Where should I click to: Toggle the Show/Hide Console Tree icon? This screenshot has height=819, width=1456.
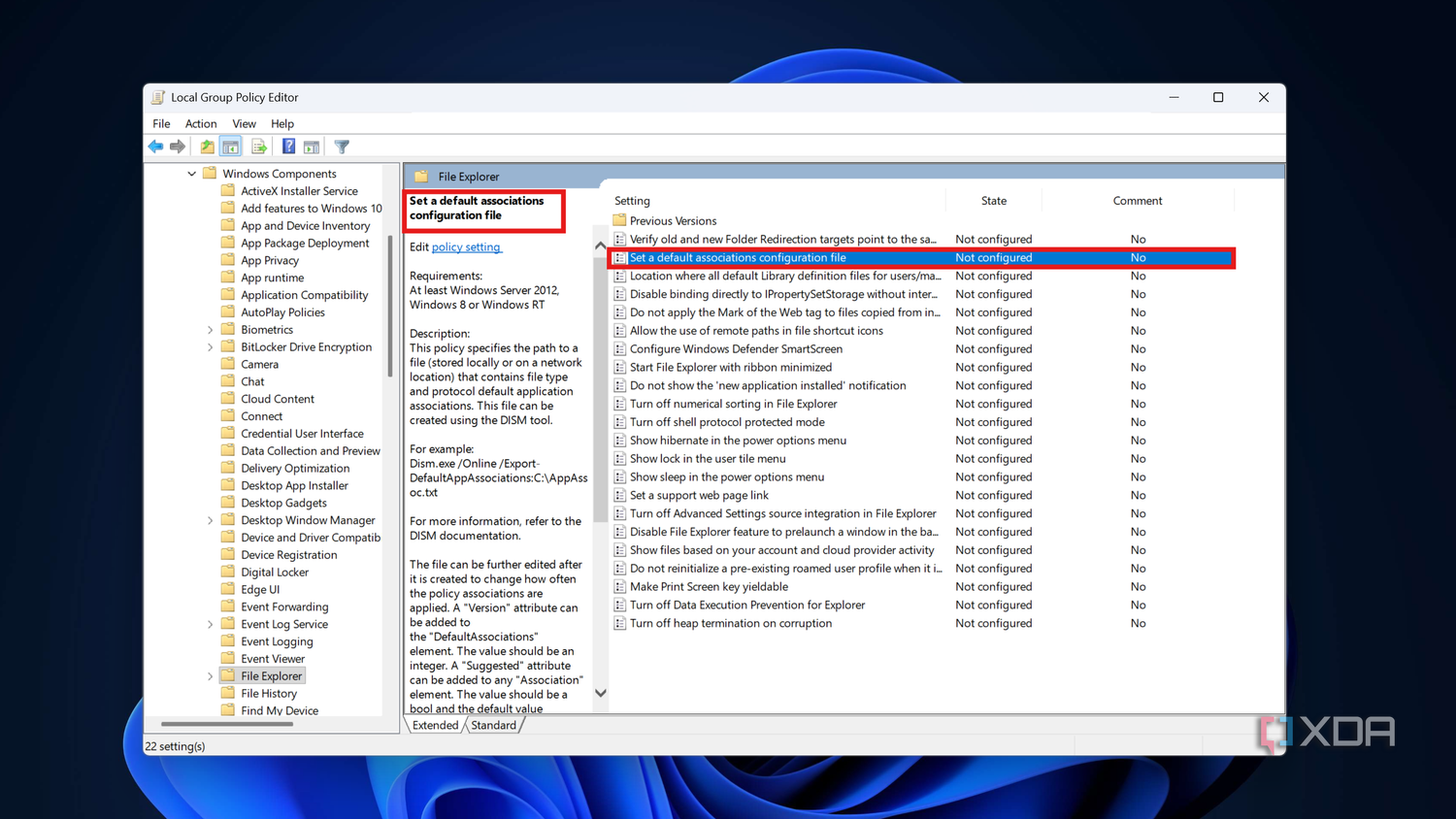(231, 147)
